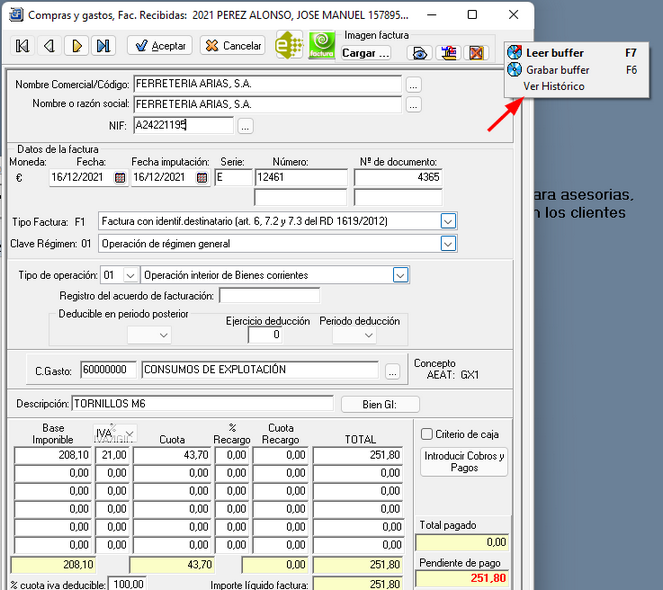Image resolution: width=663 pixels, height=590 pixels.
Task: Click Introducir Cobros y Pagos button
Action: pyautogui.click(x=464, y=461)
